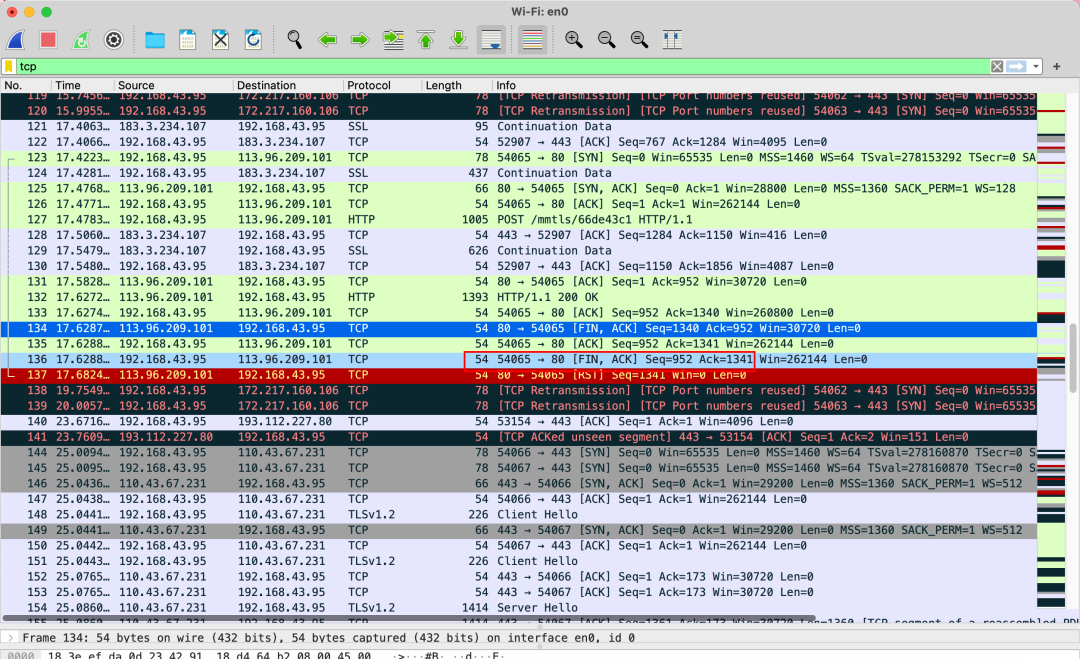Sort by the No. column
Screen dimensions: 1080x659
25,85
